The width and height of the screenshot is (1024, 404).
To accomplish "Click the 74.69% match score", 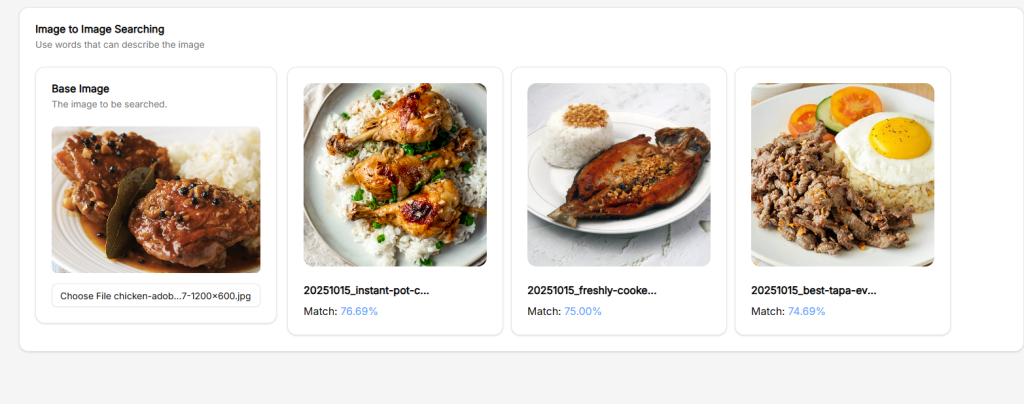I will pyautogui.click(x=807, y=311).
